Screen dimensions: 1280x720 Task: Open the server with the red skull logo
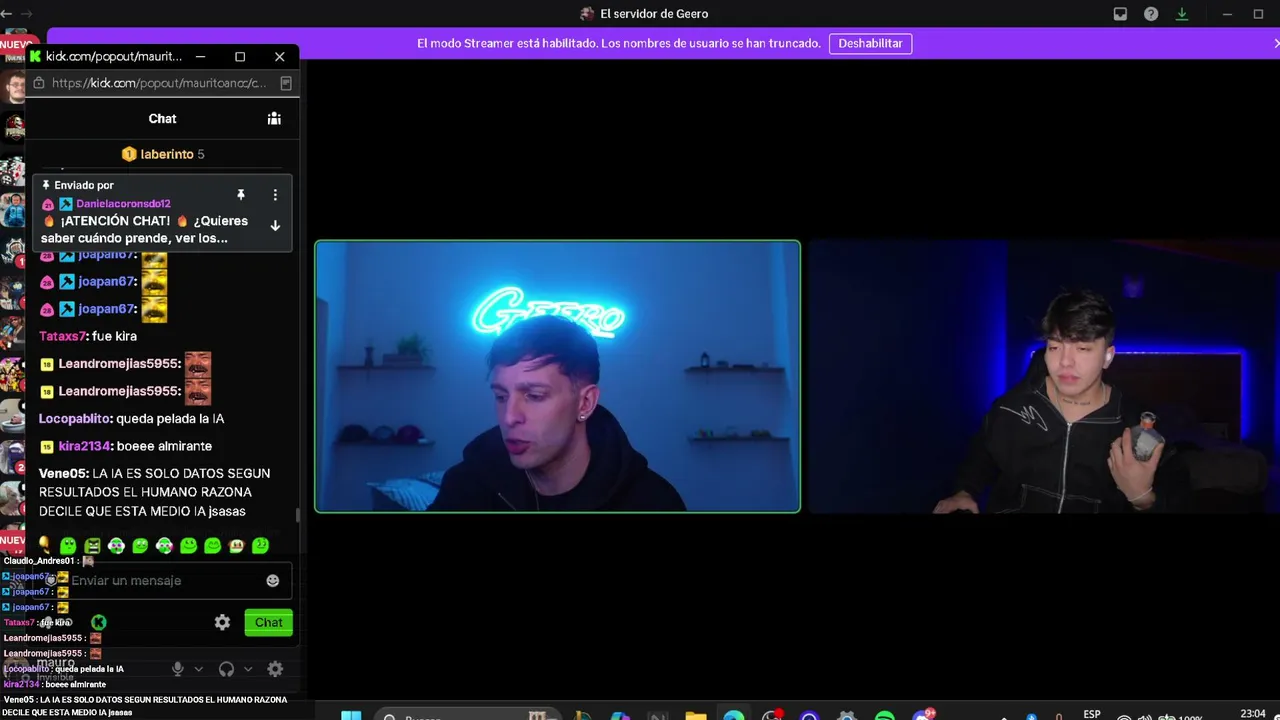pos(13,127)
